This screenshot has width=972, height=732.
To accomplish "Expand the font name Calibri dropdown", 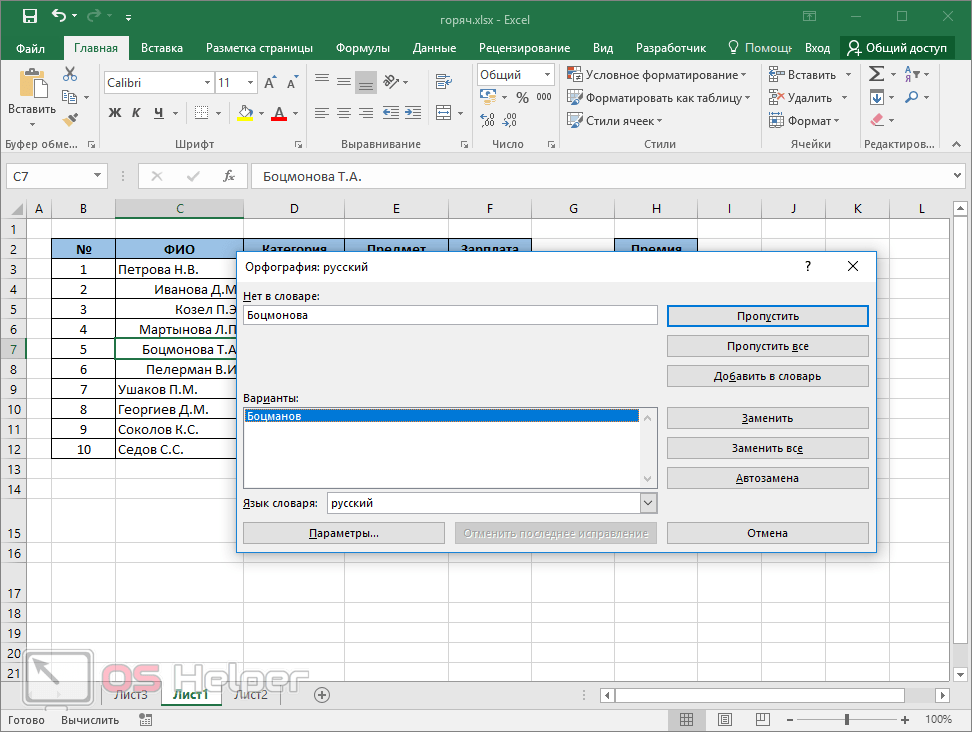I will (208, 83).
